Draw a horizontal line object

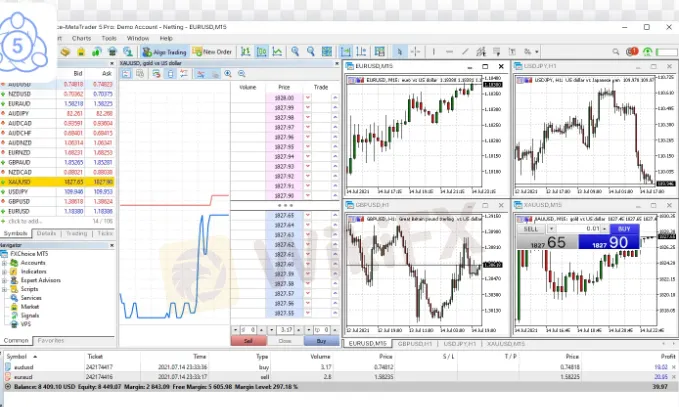click(x=449, y=52)
